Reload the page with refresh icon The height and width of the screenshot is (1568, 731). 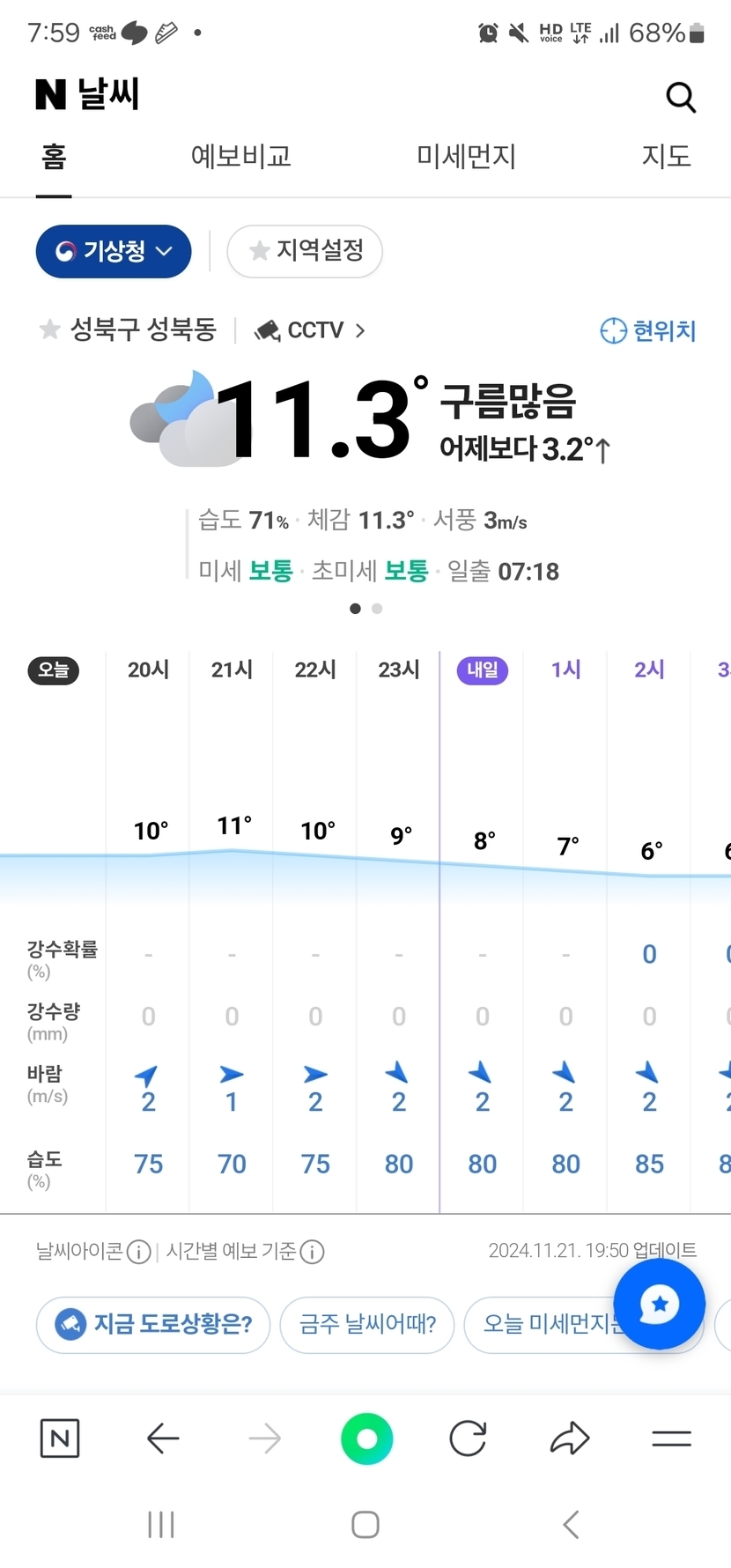468,1439
